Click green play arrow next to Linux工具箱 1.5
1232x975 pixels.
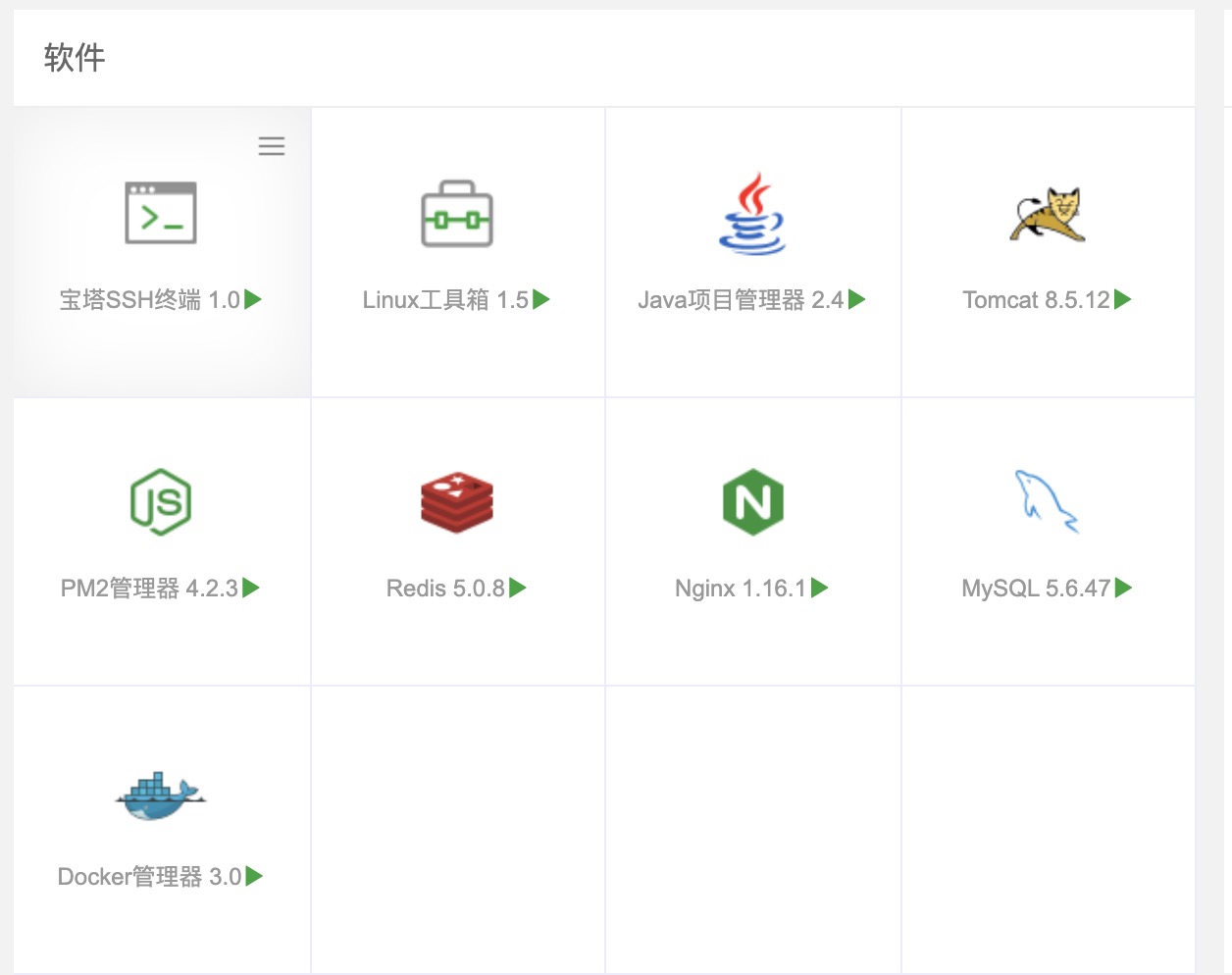point(541,299)
